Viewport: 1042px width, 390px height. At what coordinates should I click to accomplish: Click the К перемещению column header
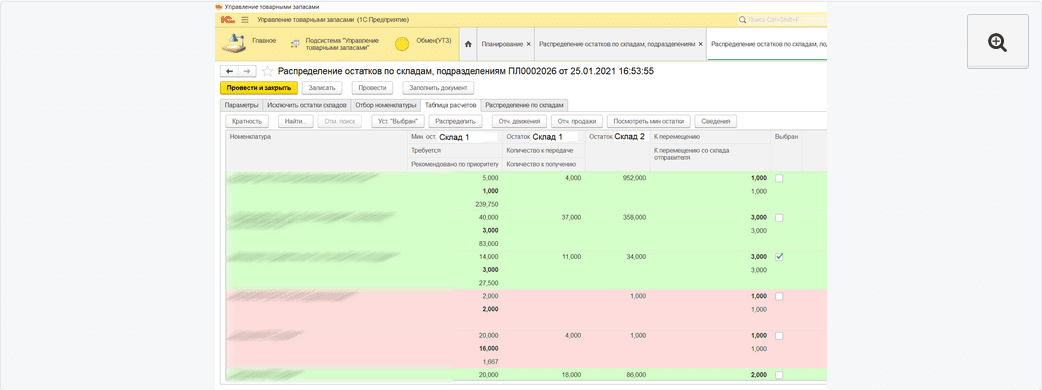[x=710, y=137]
